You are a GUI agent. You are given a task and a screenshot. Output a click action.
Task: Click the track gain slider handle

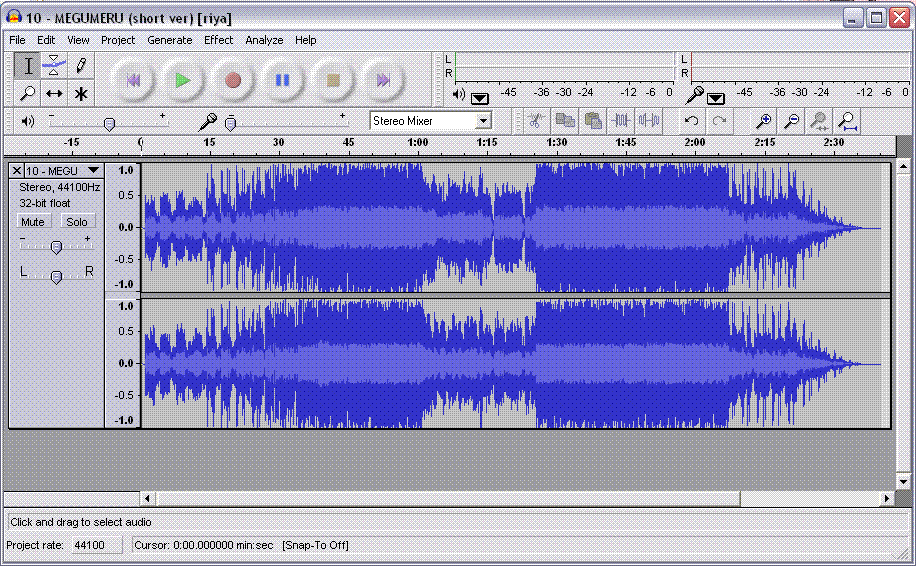coord(56,247)
